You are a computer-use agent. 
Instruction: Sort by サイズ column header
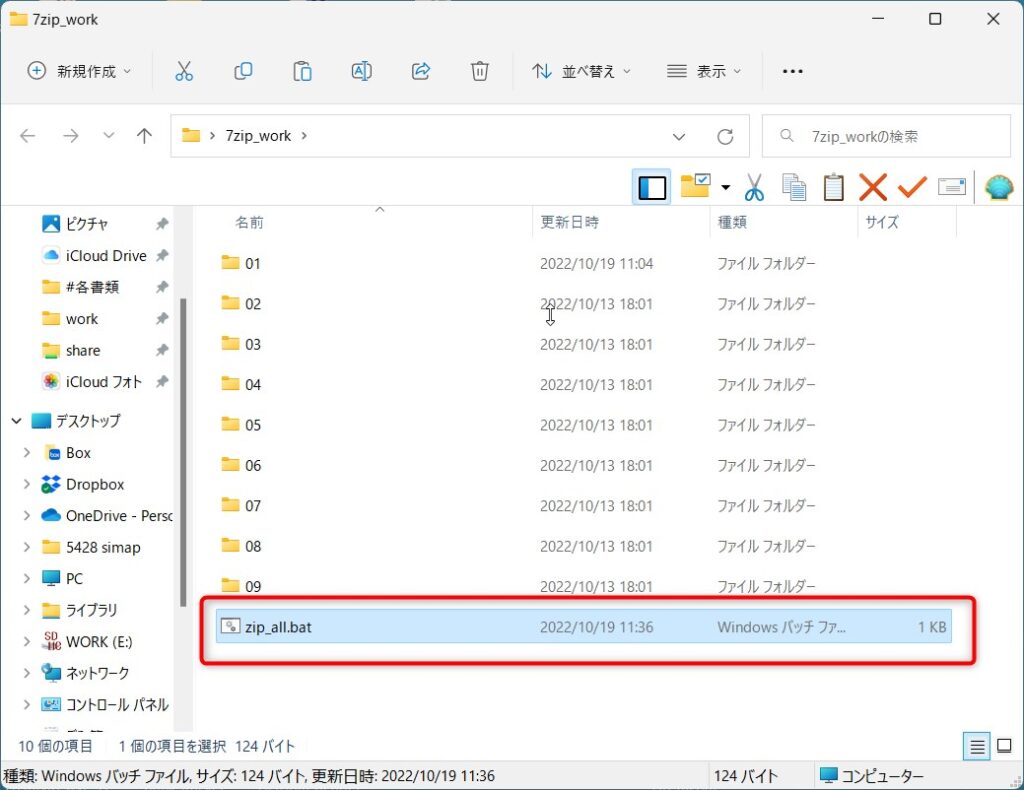click(x=882, y=223)
